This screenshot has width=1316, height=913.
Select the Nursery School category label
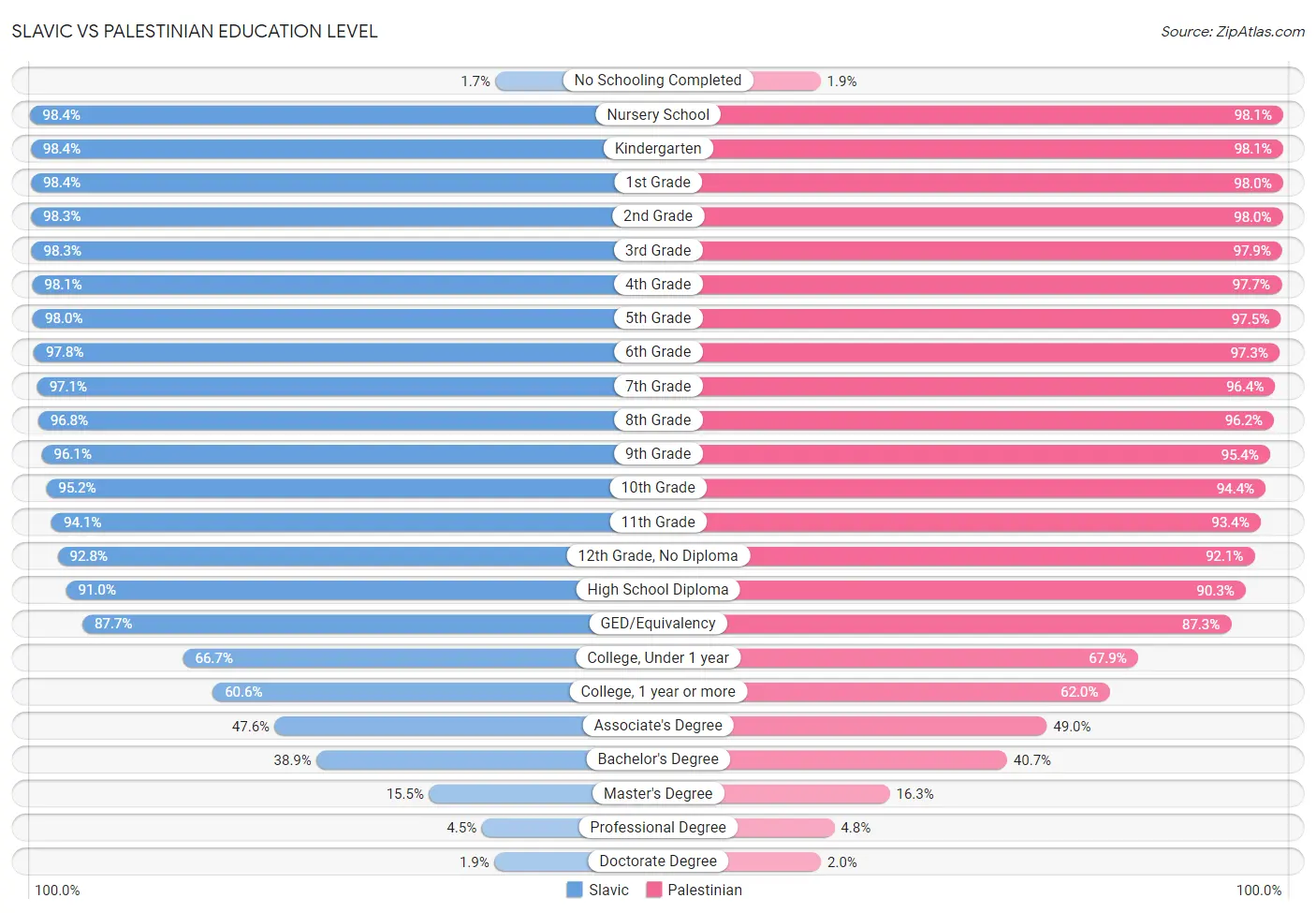pyautogui.click(x=658, y=114)
